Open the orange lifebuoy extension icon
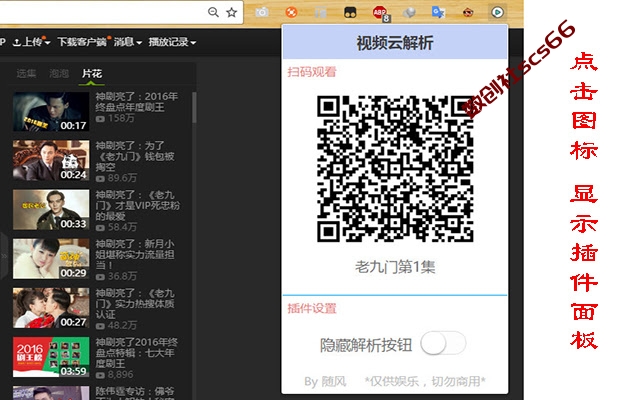 [291, 13]
